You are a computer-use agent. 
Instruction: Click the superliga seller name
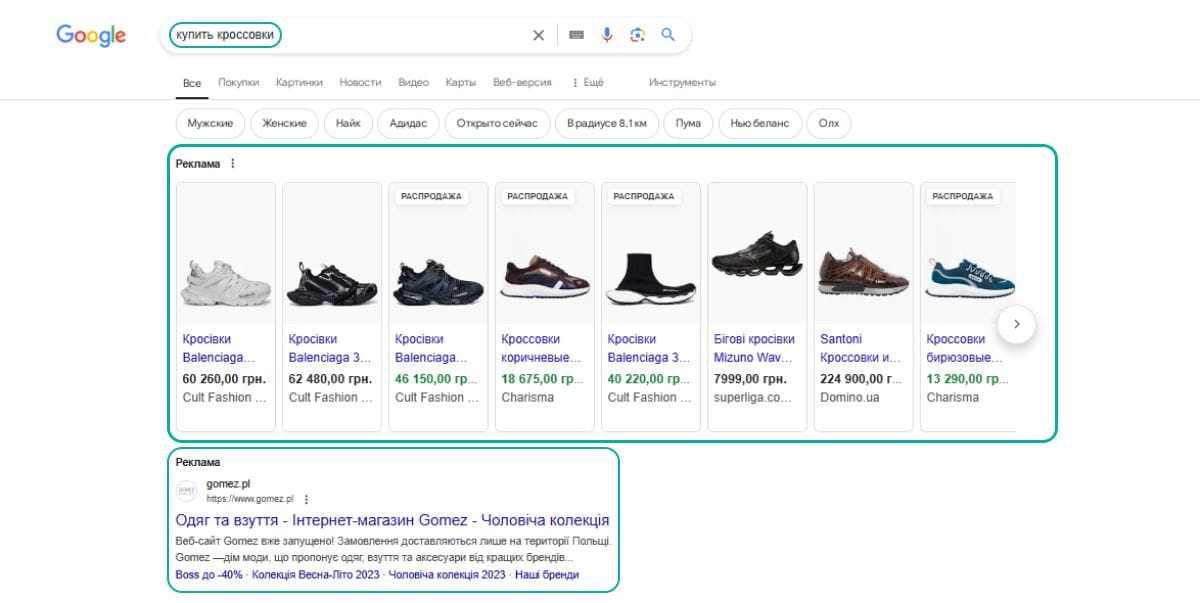752,397
